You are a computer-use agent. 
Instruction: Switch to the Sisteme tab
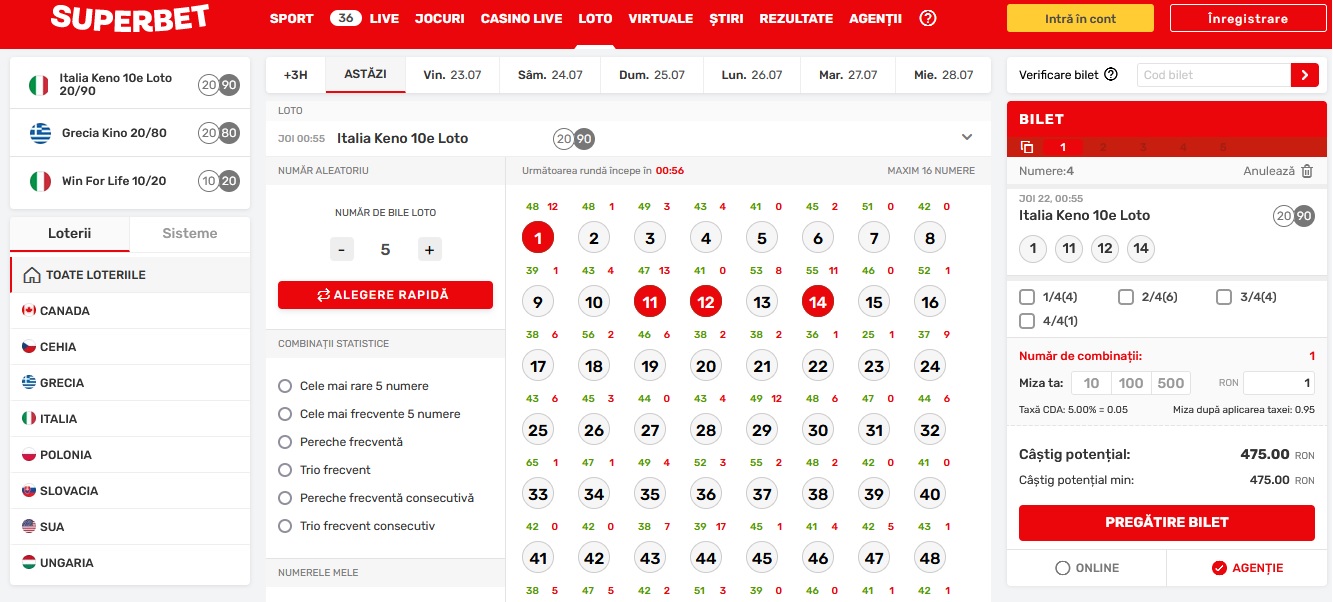pyautogui.click(x=190, y=233)
